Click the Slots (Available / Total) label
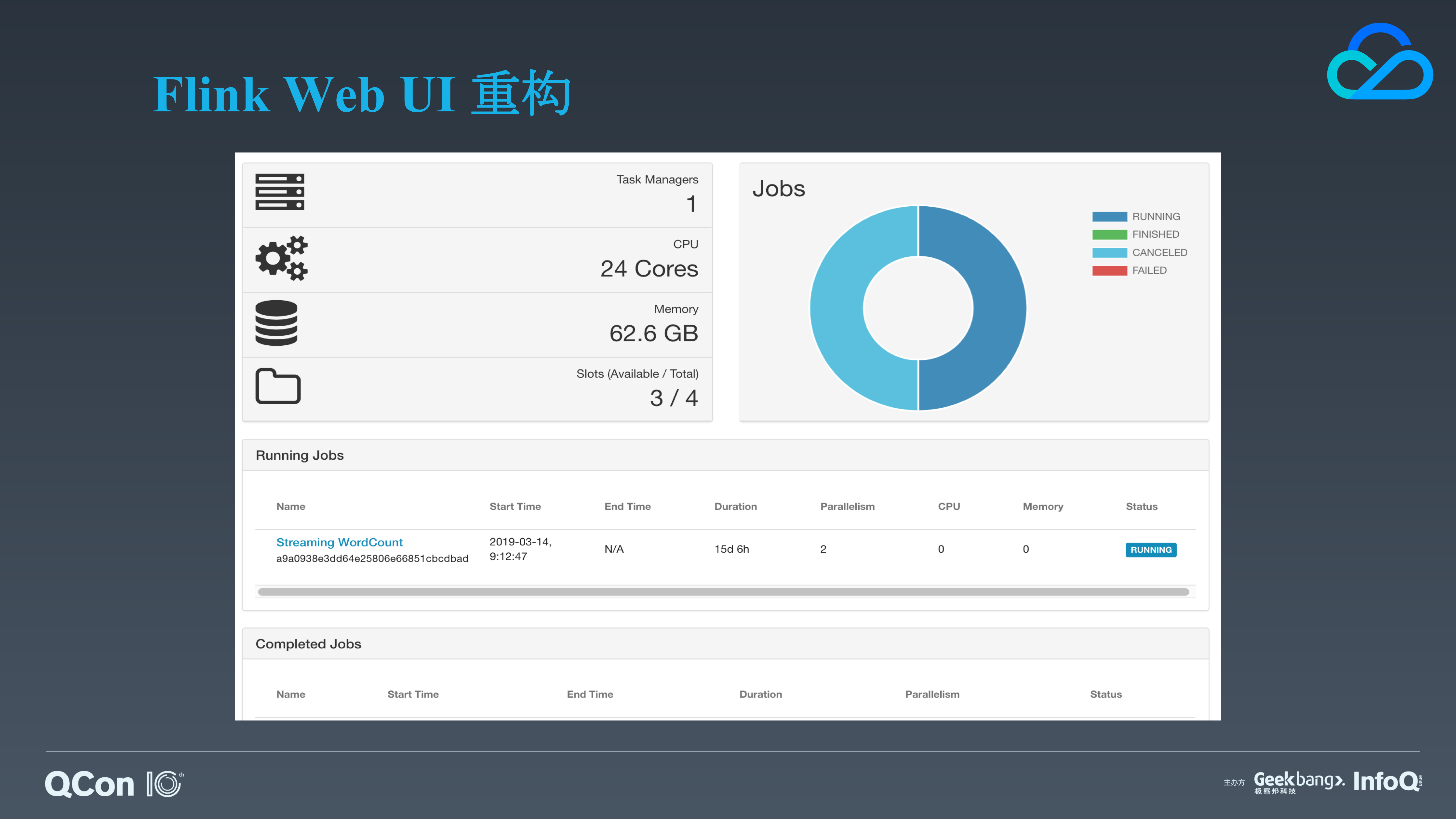This screenshot has height=819, width=1456. pos(637,374)
